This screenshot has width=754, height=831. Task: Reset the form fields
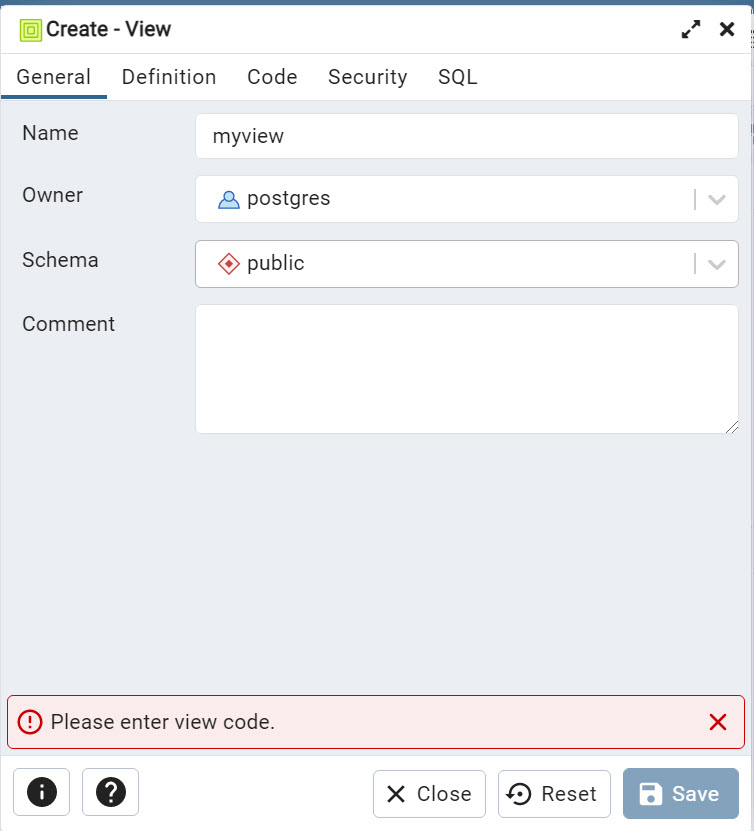(x=553, y=793)
